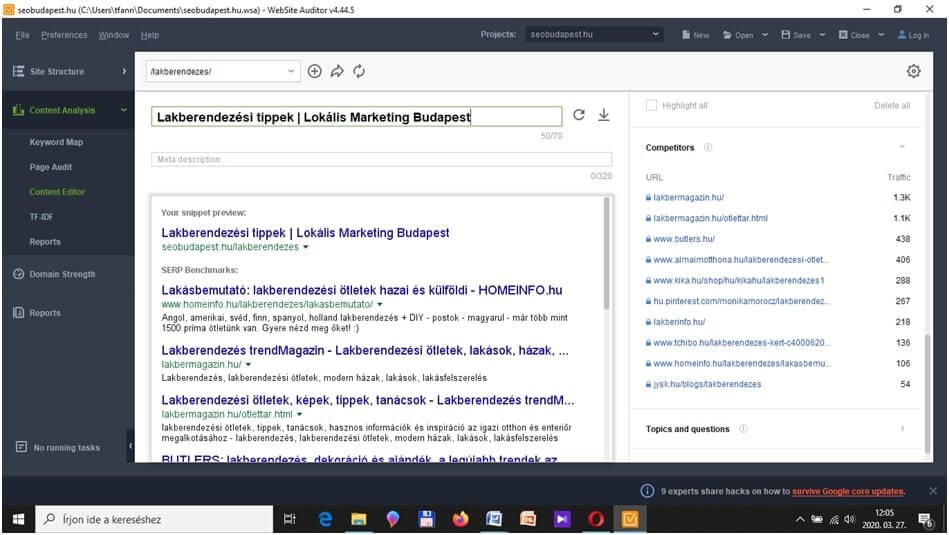Screen dimensions: 949x535
Task: Click the Topics and questions info icon
Action: 743,429
